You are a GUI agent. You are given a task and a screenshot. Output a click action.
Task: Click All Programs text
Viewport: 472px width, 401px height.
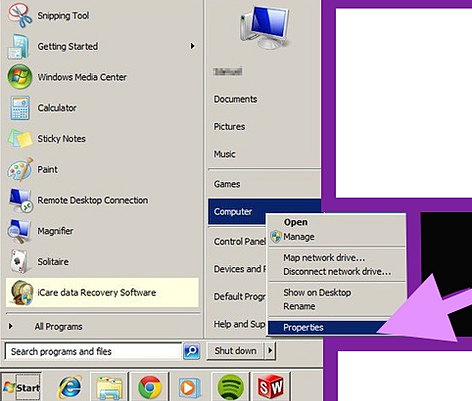pyautogui.click(x=58, y=327)
